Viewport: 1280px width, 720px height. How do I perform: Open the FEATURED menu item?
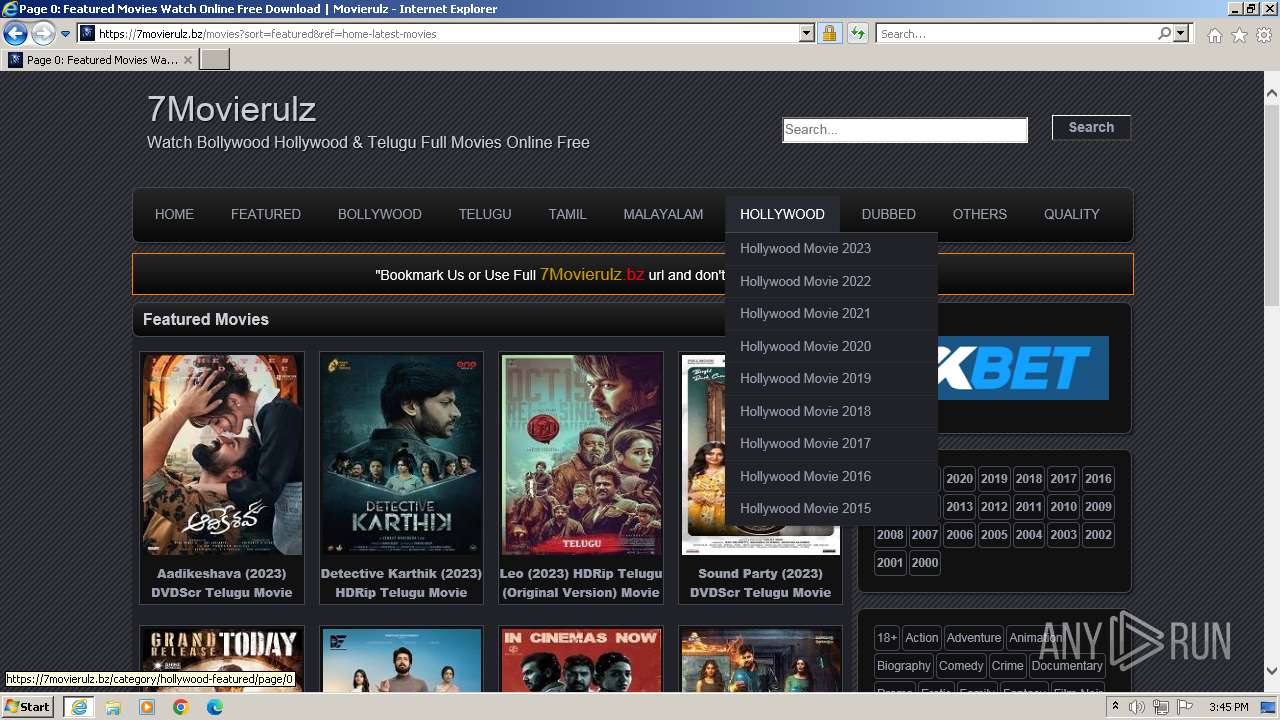[x=266, y=214]
